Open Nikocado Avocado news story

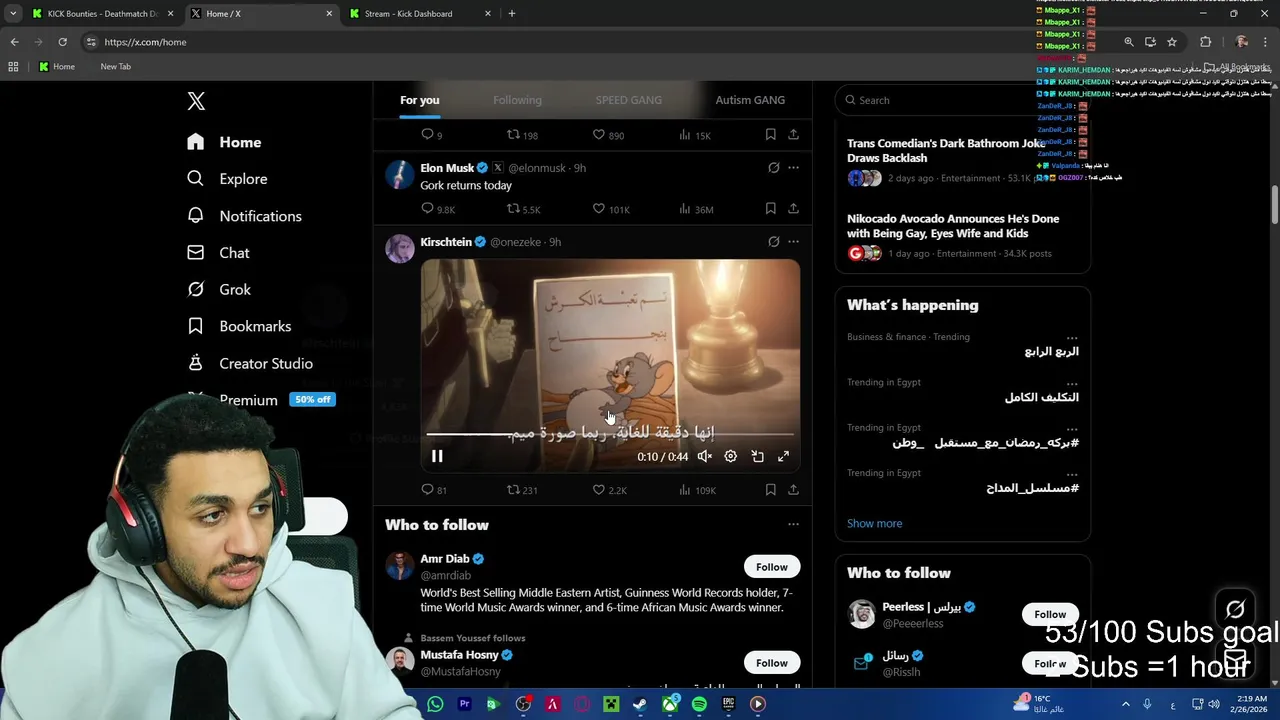962,238
